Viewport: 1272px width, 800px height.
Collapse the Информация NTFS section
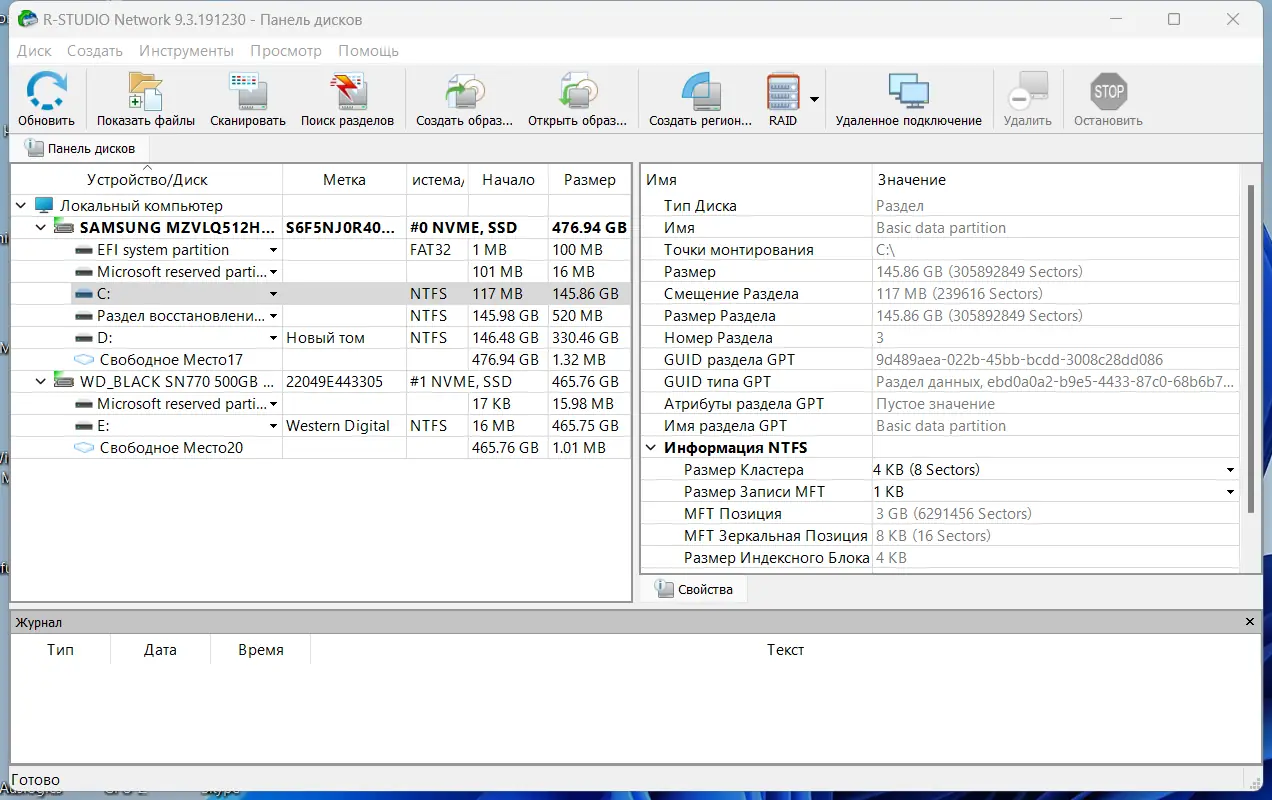coord(651,447)
